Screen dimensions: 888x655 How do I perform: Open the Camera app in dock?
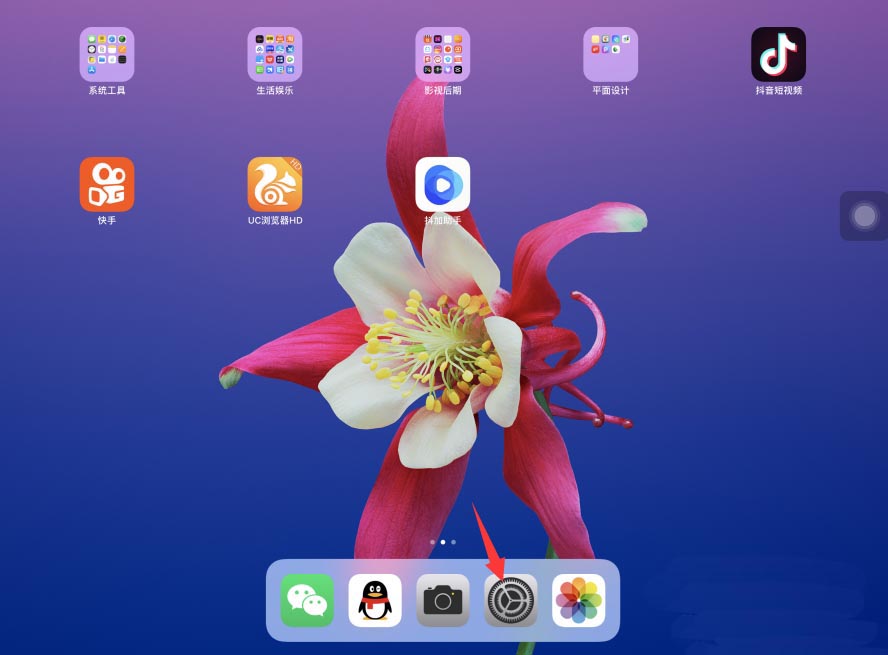(x=443, y=600)
